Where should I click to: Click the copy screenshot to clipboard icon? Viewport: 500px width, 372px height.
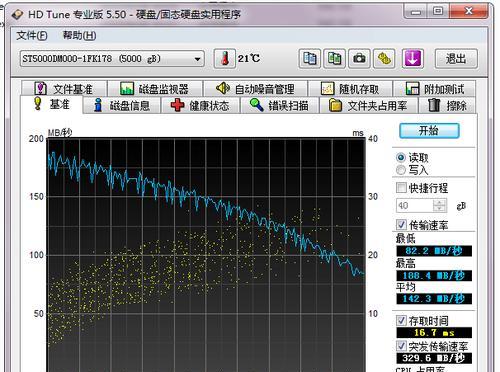click(334, 59)
